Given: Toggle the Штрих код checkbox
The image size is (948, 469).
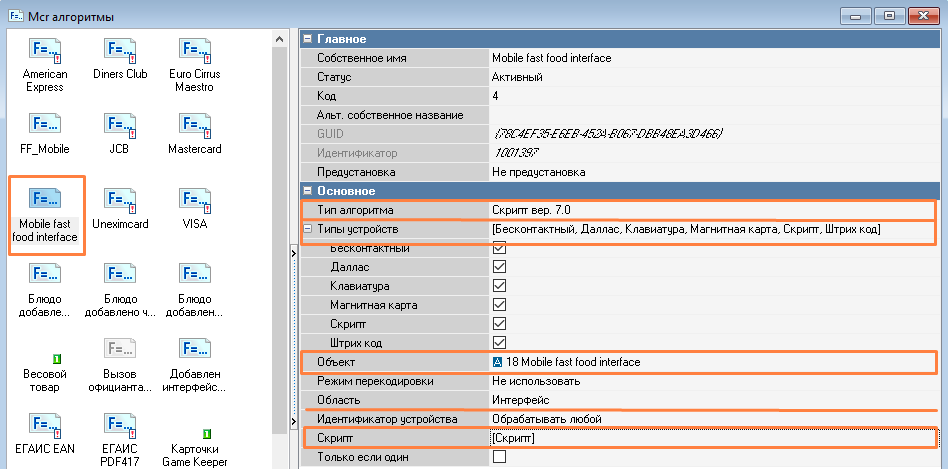Looking at the screenshot, I should click(499, 343).
